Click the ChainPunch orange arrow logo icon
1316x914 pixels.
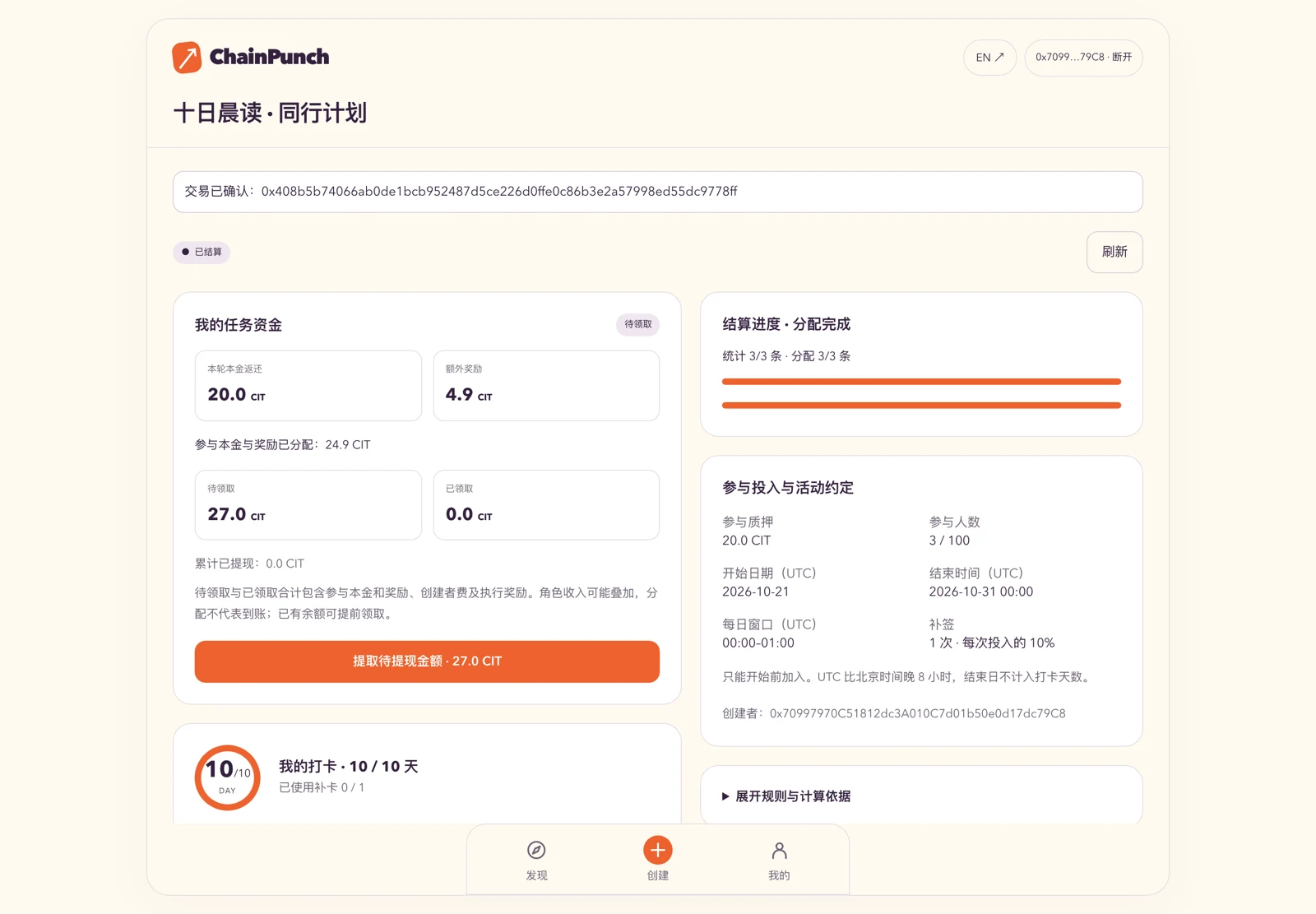click(187, 58)
